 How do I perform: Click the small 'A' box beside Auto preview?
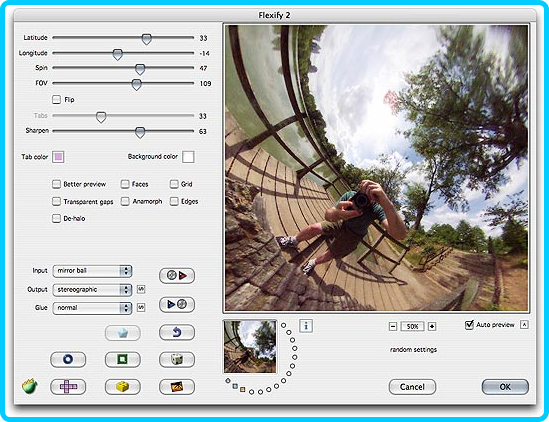pos(524,325)
